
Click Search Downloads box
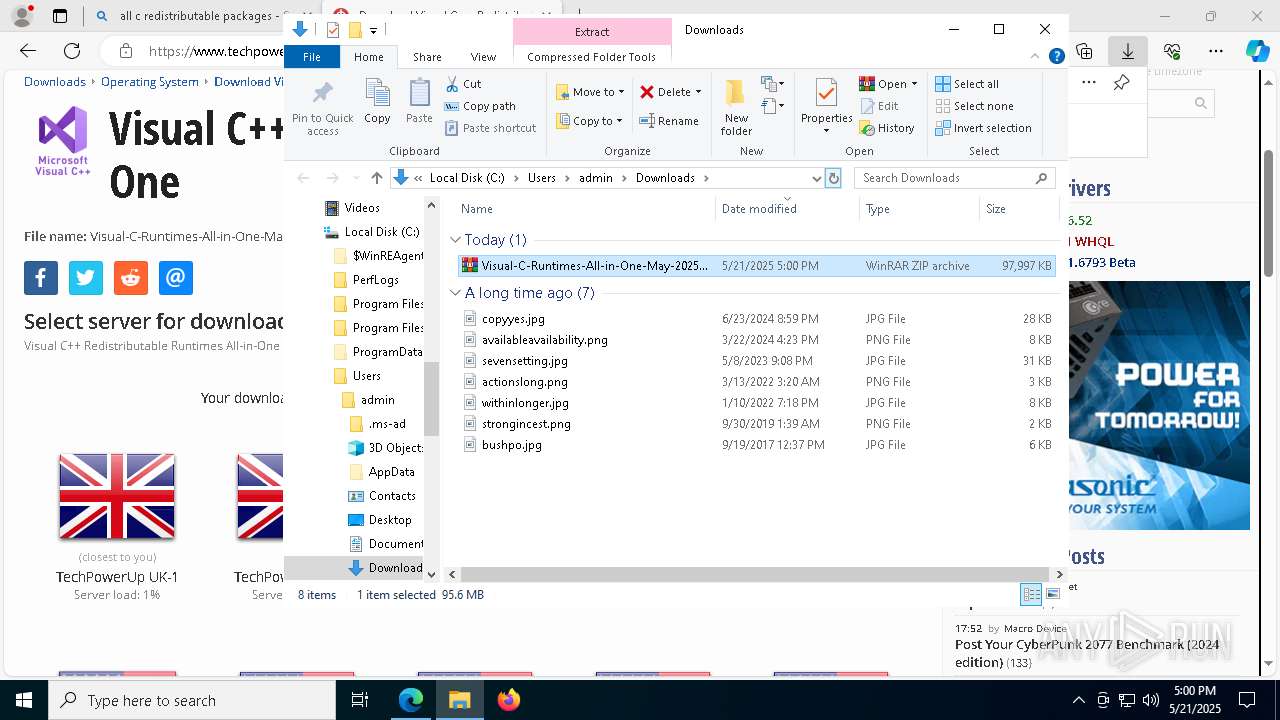pos(955,178)
